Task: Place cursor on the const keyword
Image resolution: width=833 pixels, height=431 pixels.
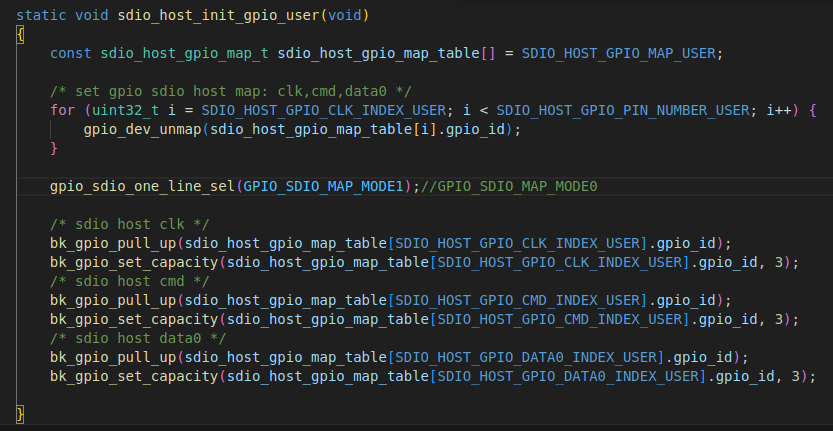Action: tap(71, 52)
